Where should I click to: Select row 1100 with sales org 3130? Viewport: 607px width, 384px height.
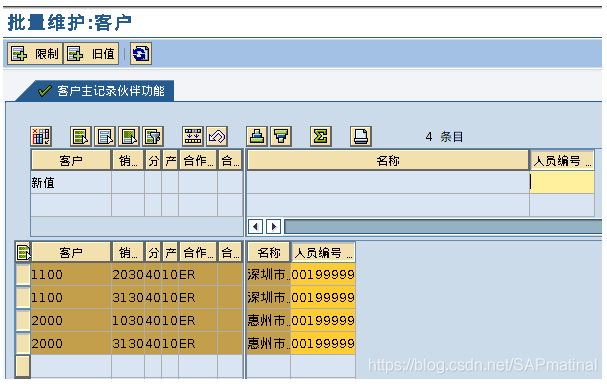[x=23, y=297]
